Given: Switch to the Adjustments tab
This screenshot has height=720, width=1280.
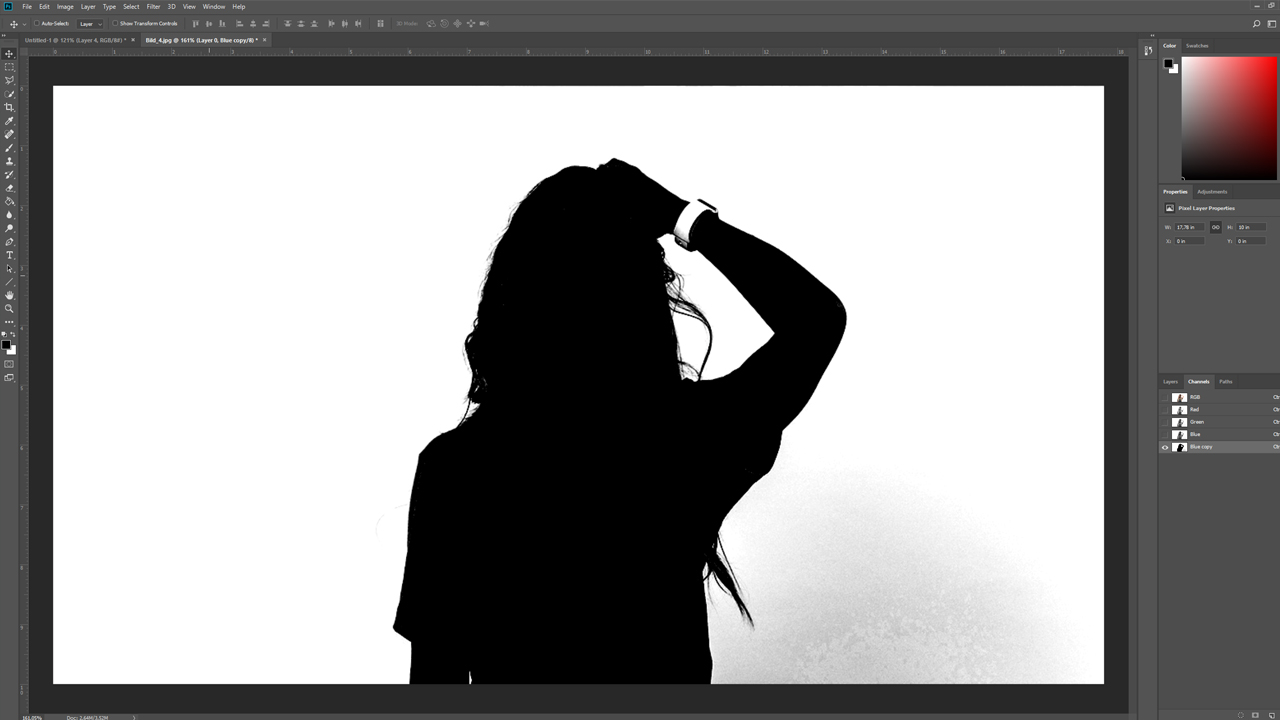Looking at the screenshot, I should coord(1212,191).
